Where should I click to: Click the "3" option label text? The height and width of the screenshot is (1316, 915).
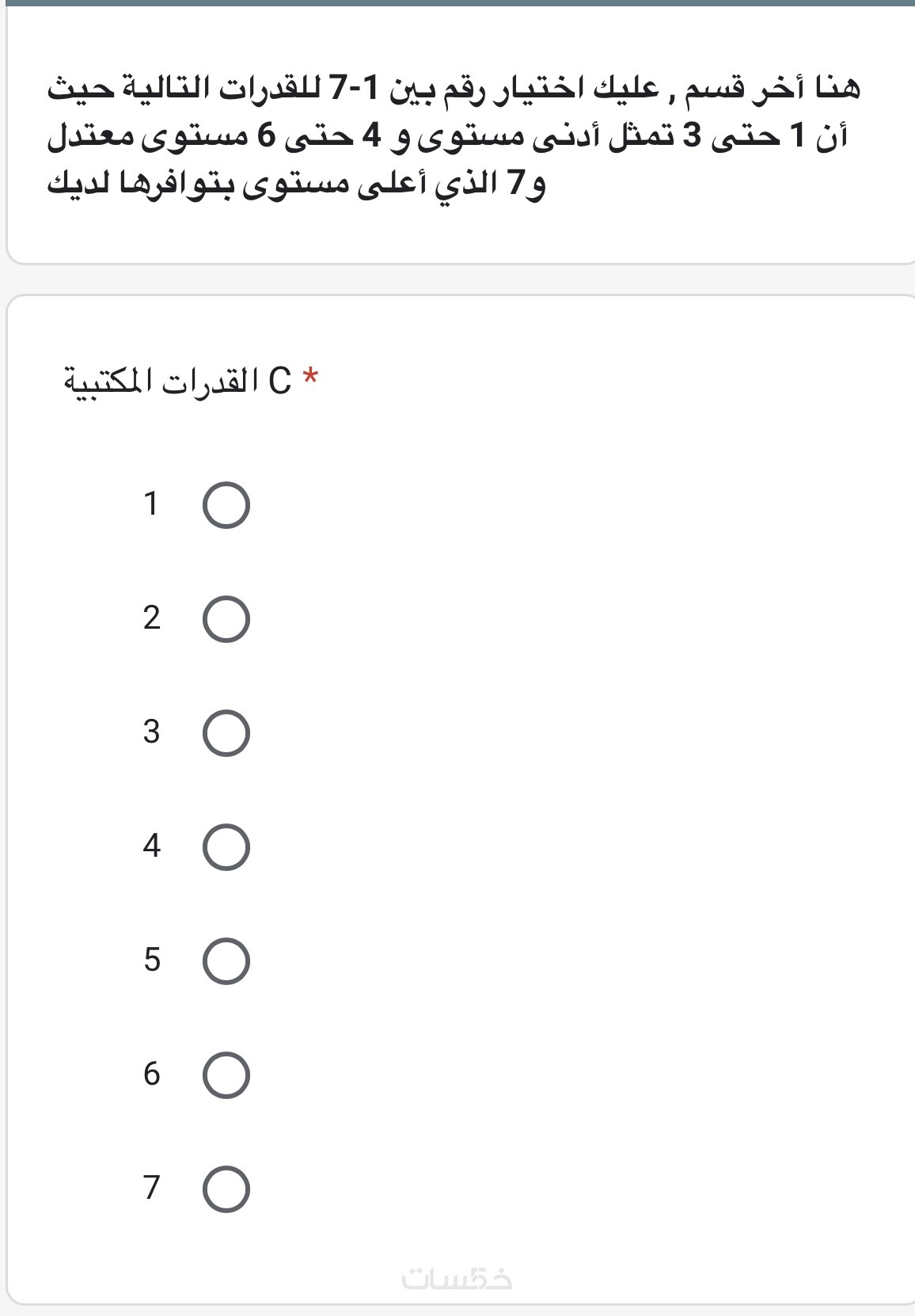[151, 732]
